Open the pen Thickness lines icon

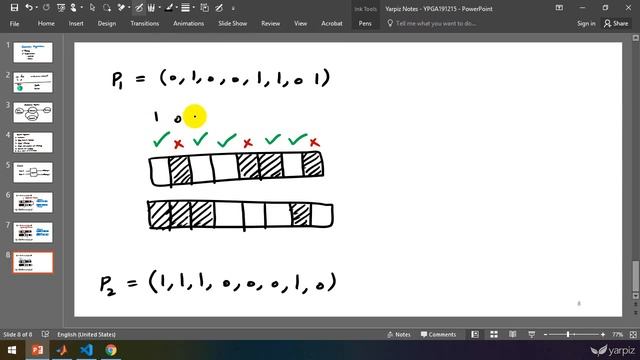click(x=186, y=8)
